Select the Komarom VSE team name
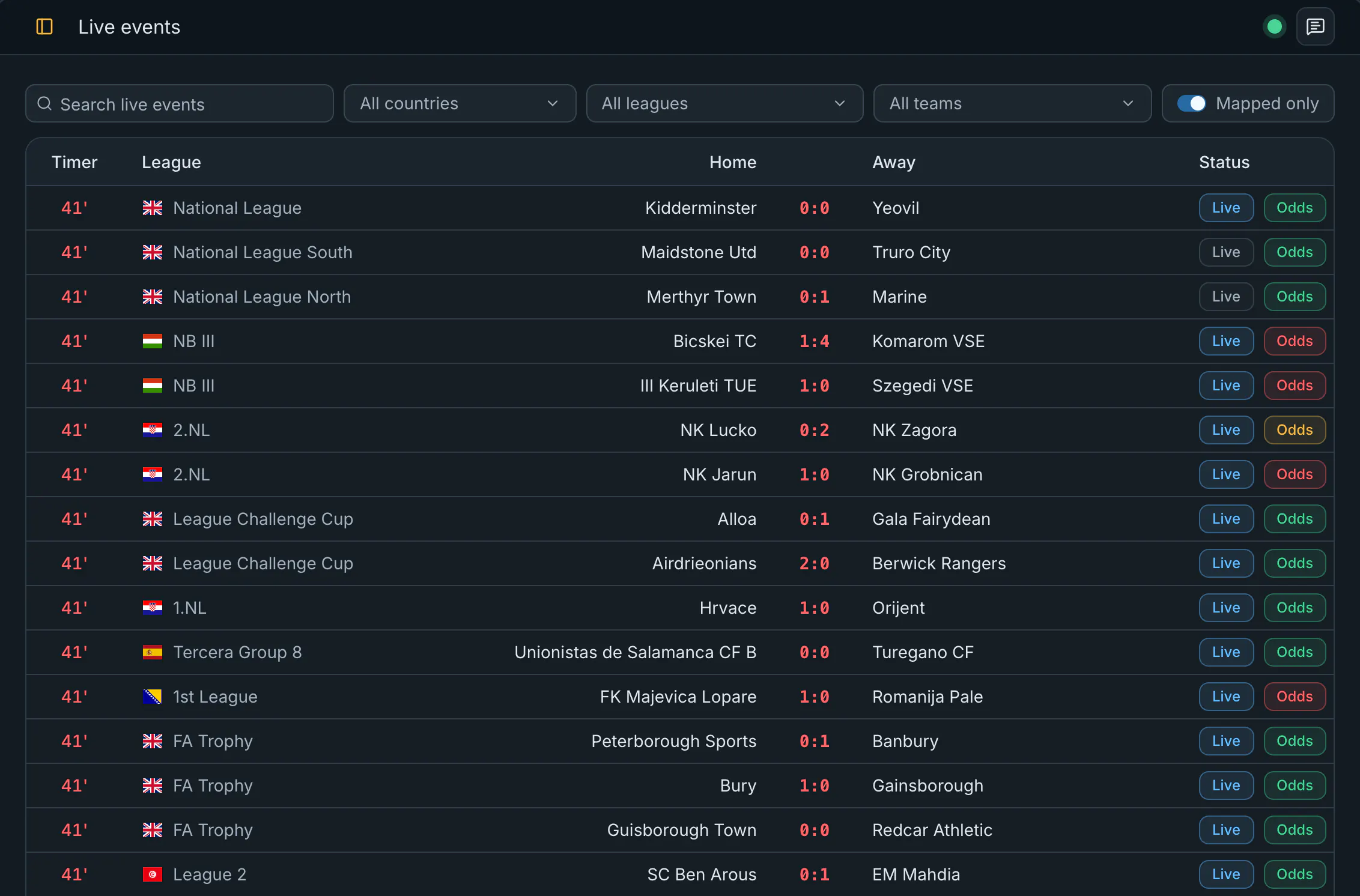Image resolution: width=1360 pixels, height=896 pixels. [928, 341]
